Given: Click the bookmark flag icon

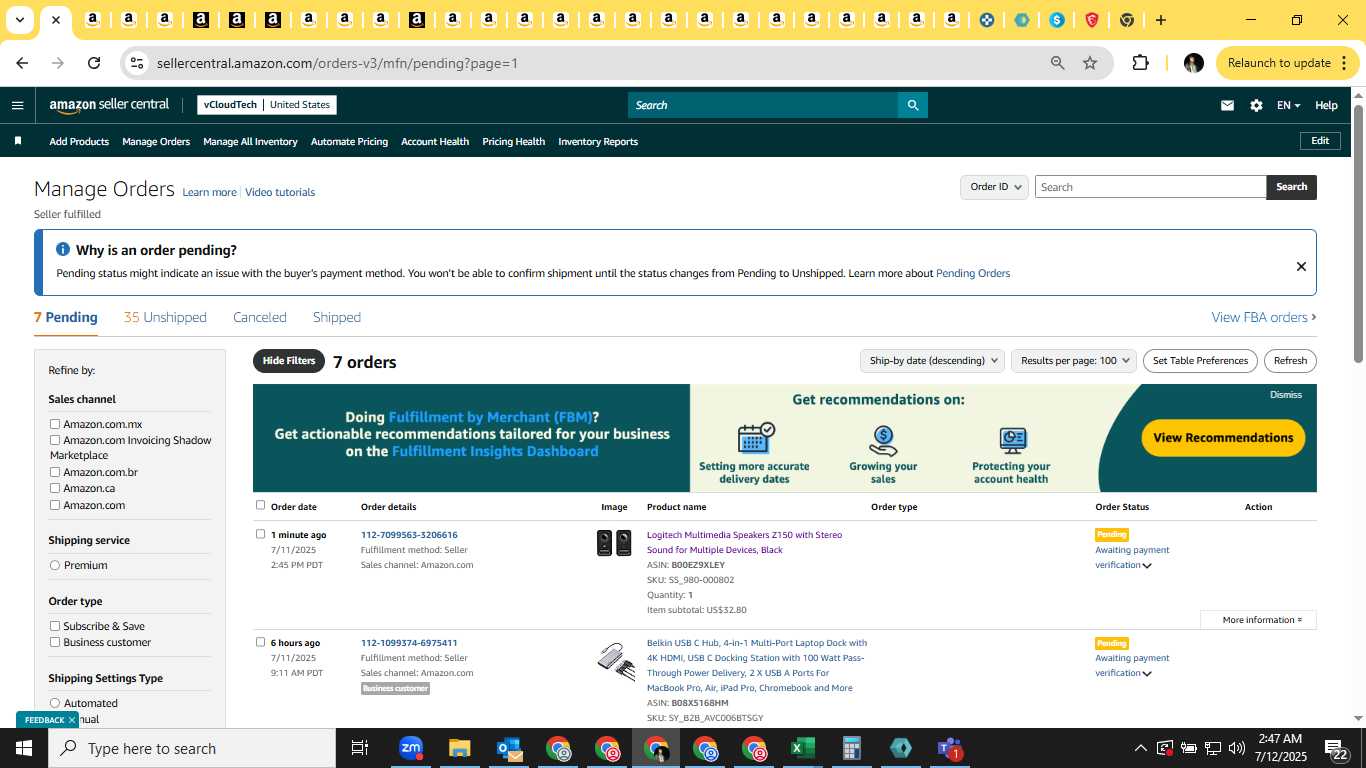Looking at the screenshot, I should (x=18, y=141).
